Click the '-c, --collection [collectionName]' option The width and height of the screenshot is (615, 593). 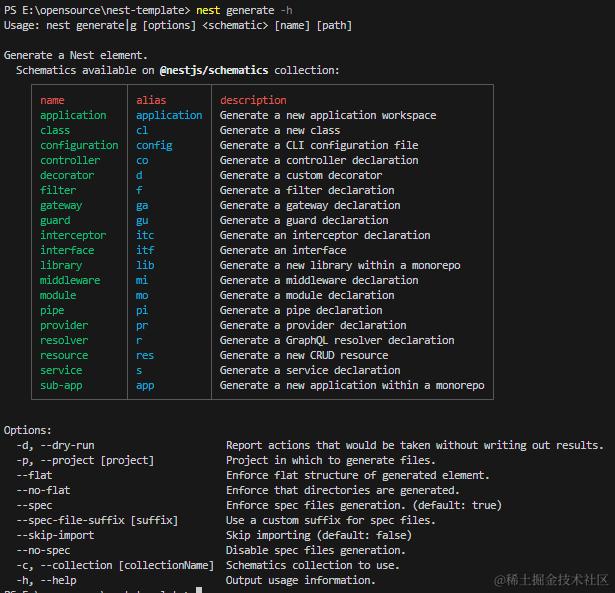point(115,565)
